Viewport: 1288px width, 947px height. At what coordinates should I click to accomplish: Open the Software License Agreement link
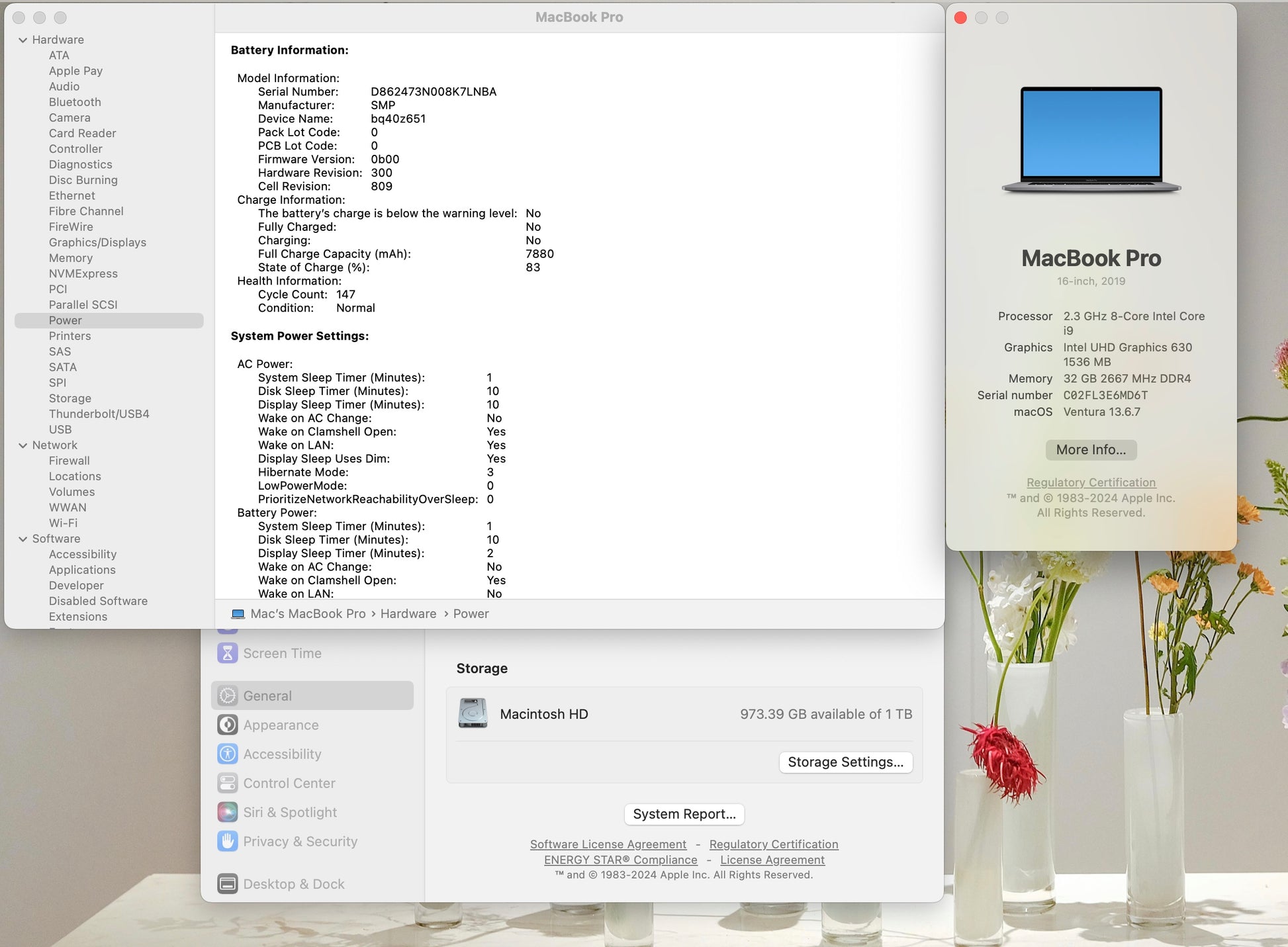pos(608,844)
